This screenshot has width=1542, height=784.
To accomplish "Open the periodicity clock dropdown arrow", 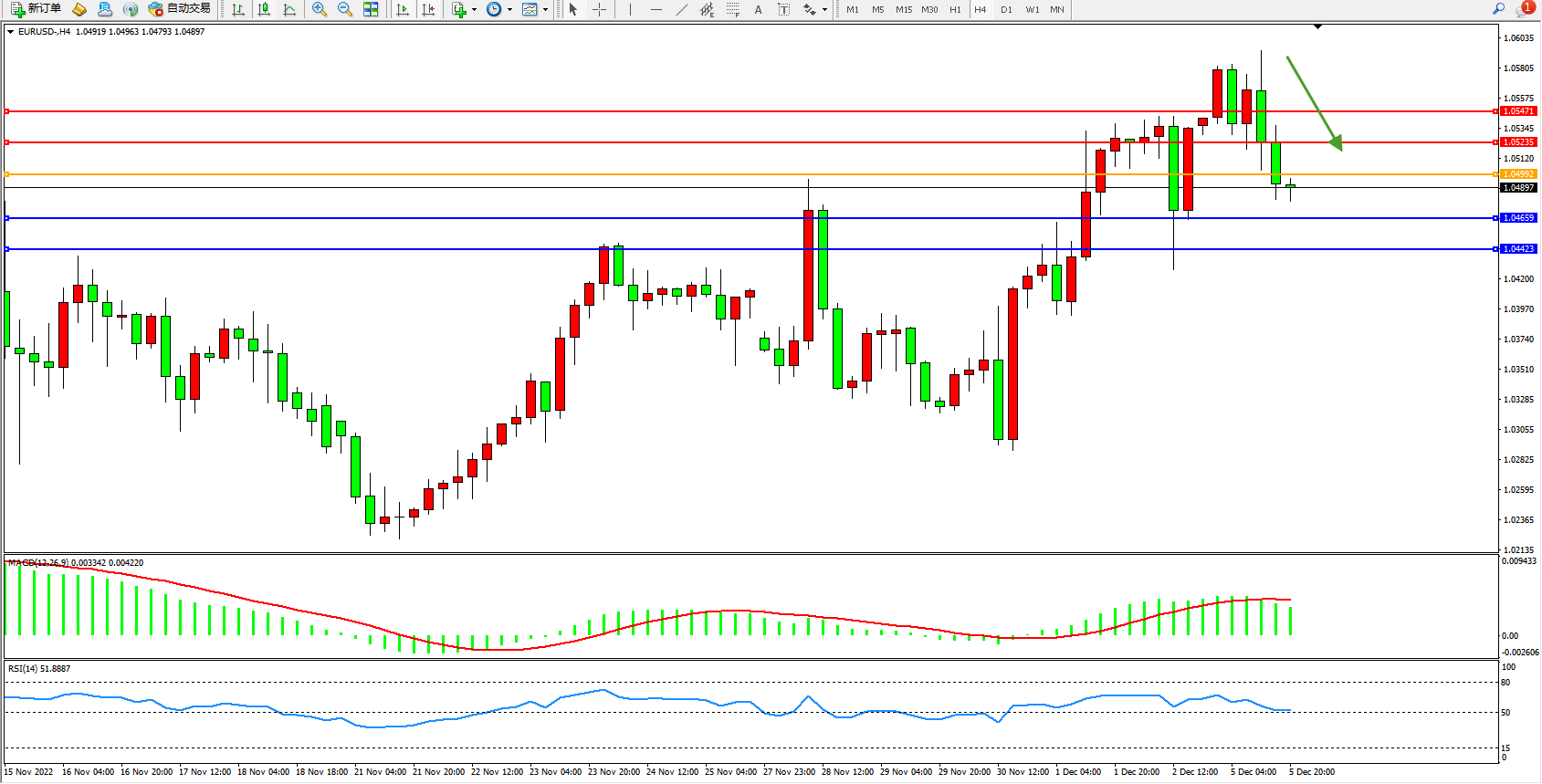I will (x=509, y=9).
